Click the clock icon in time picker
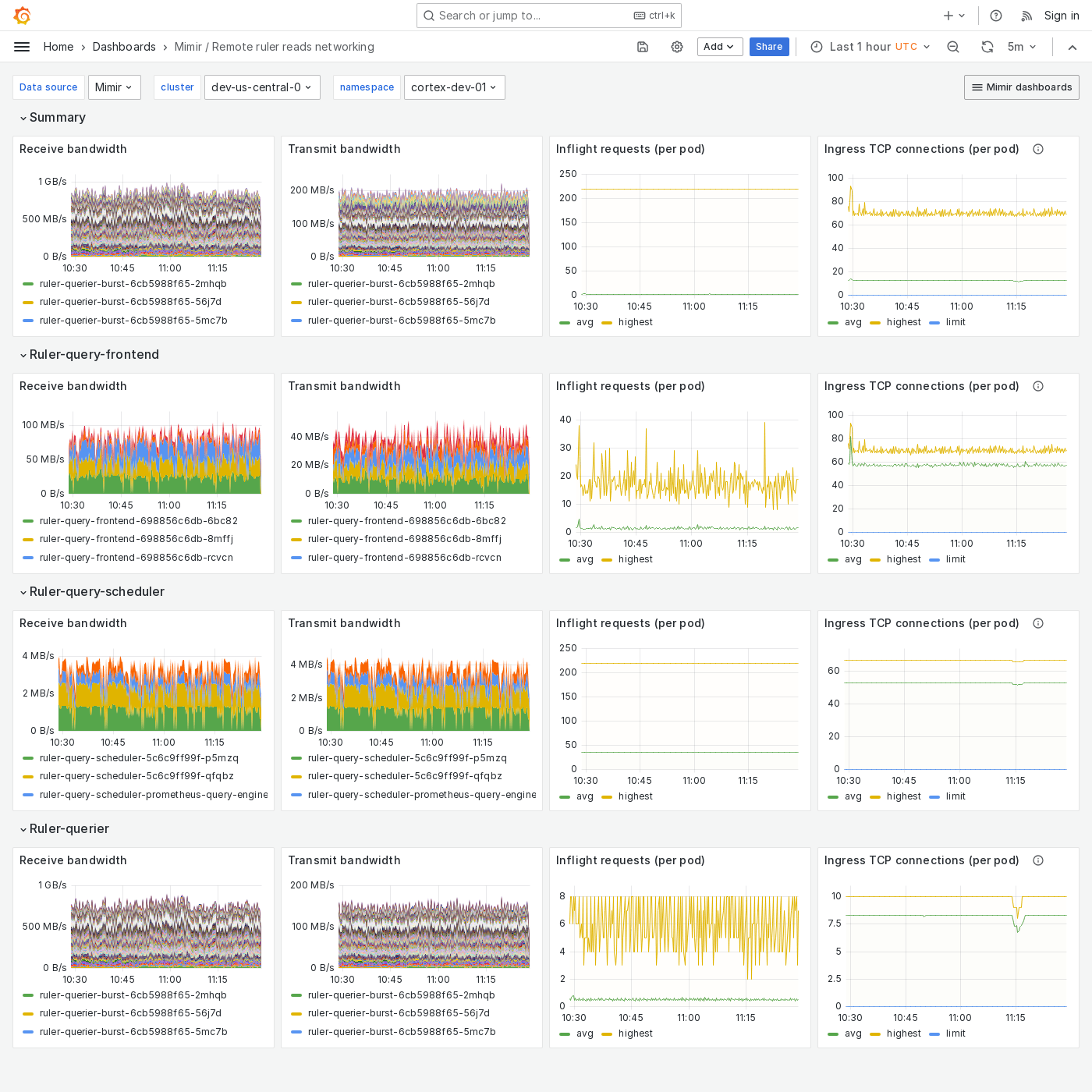The image size is (1092, 1092). pyautogui.click(x=817, y=47)
